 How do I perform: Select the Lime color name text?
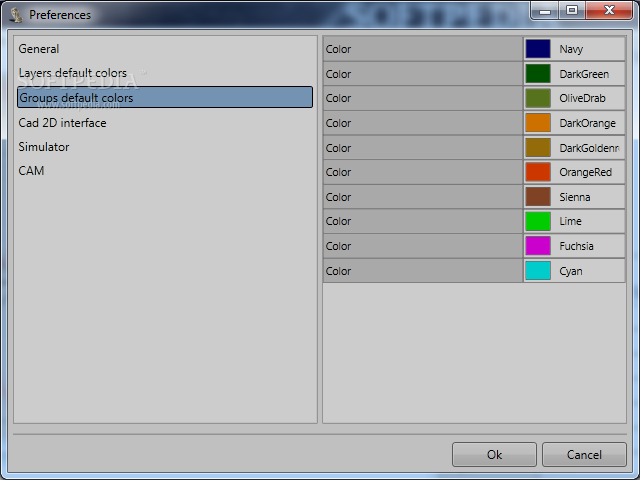coord(570,221)
